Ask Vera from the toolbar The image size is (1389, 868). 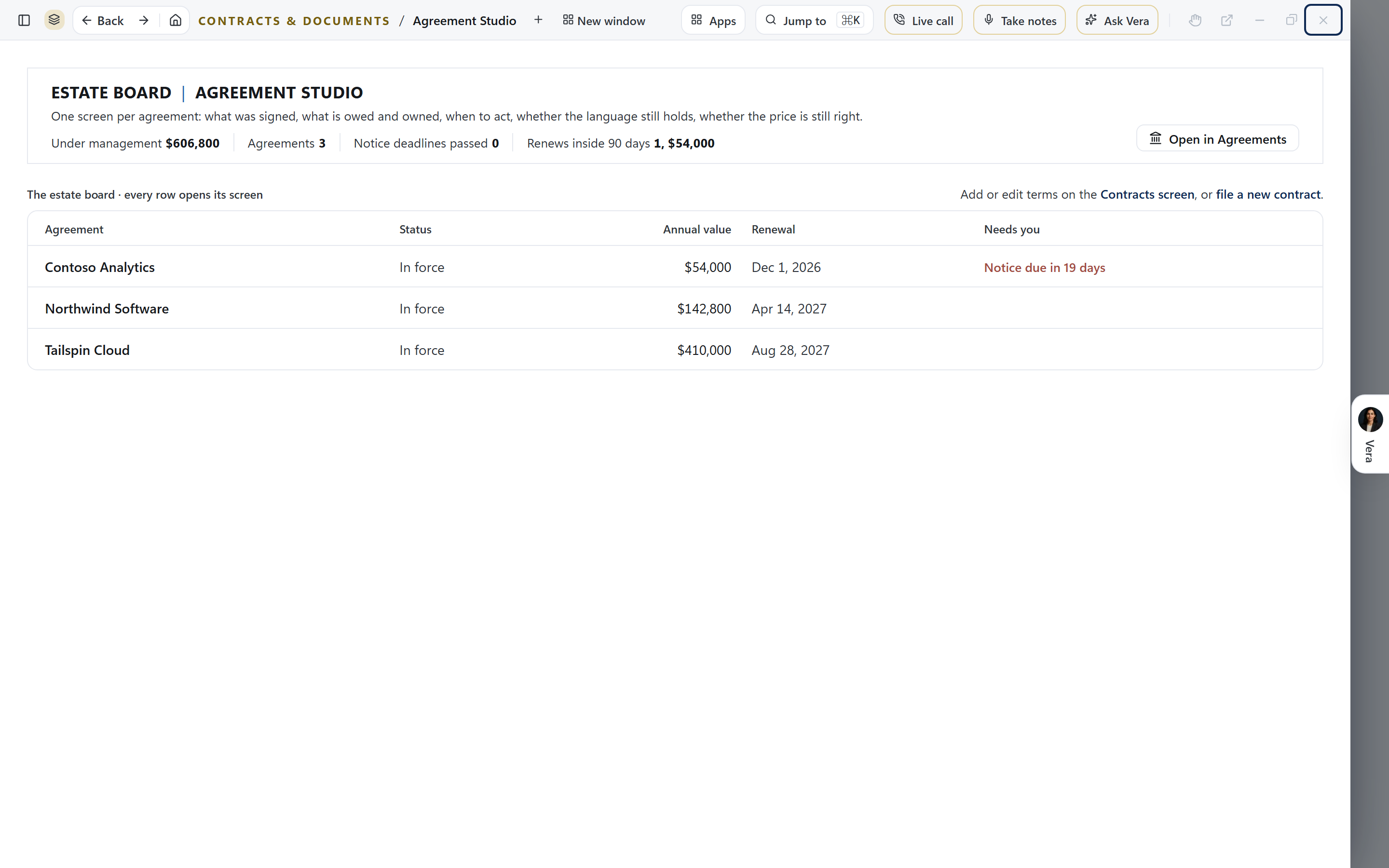pyautogui.click(x=1117, y=20)
